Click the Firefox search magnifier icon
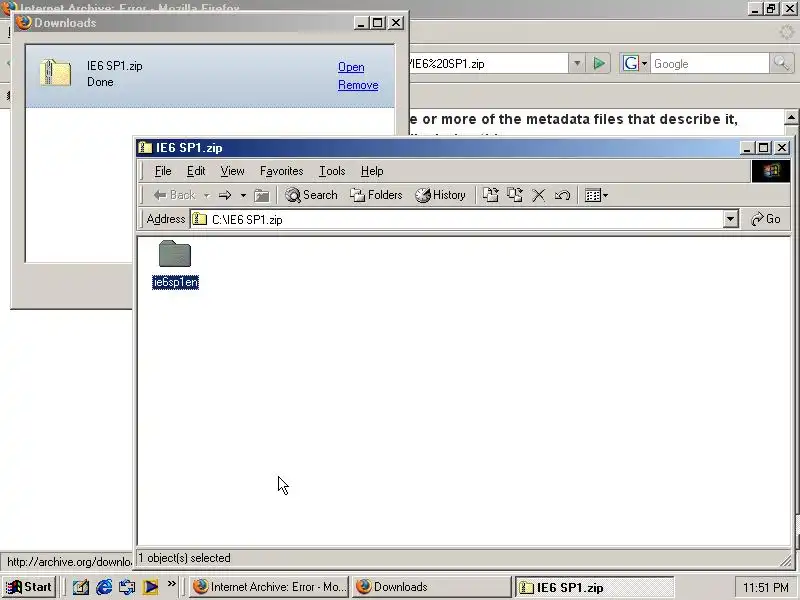800x600 pixels. 781,64
